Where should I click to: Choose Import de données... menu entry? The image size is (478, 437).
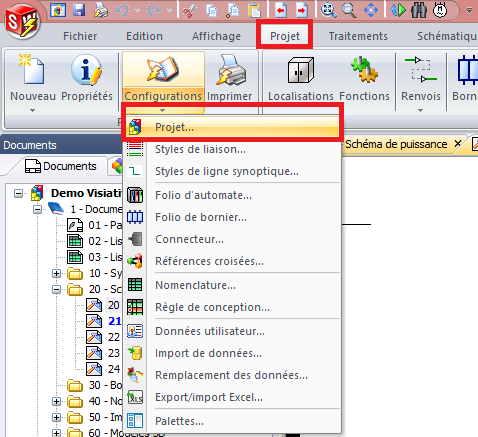[232, 353]
